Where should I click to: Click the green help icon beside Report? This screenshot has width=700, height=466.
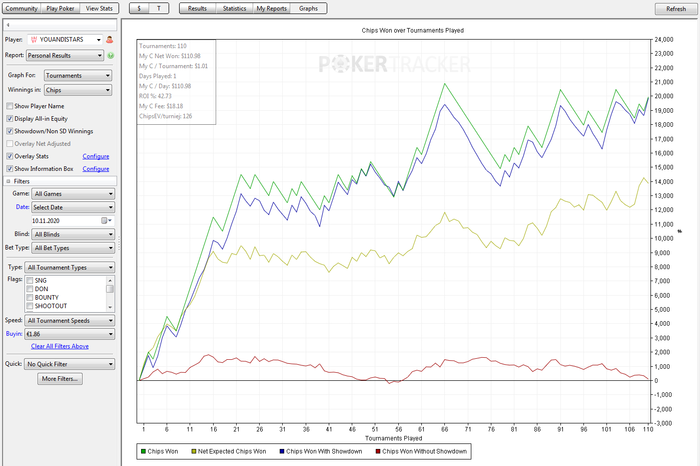coord(110,55)
